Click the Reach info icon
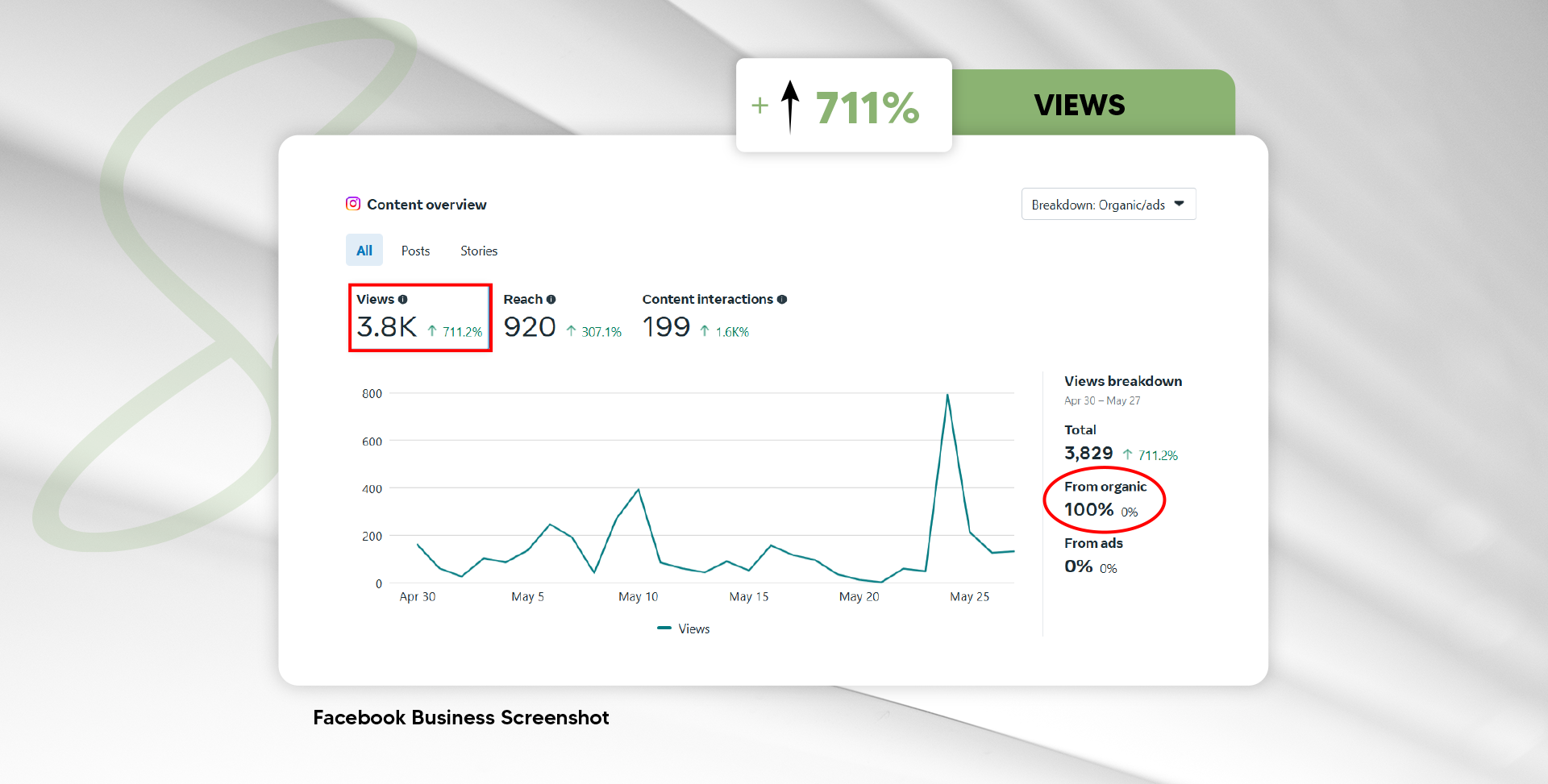This screenshot has height=784, width=1548. [x=551, y=300]
